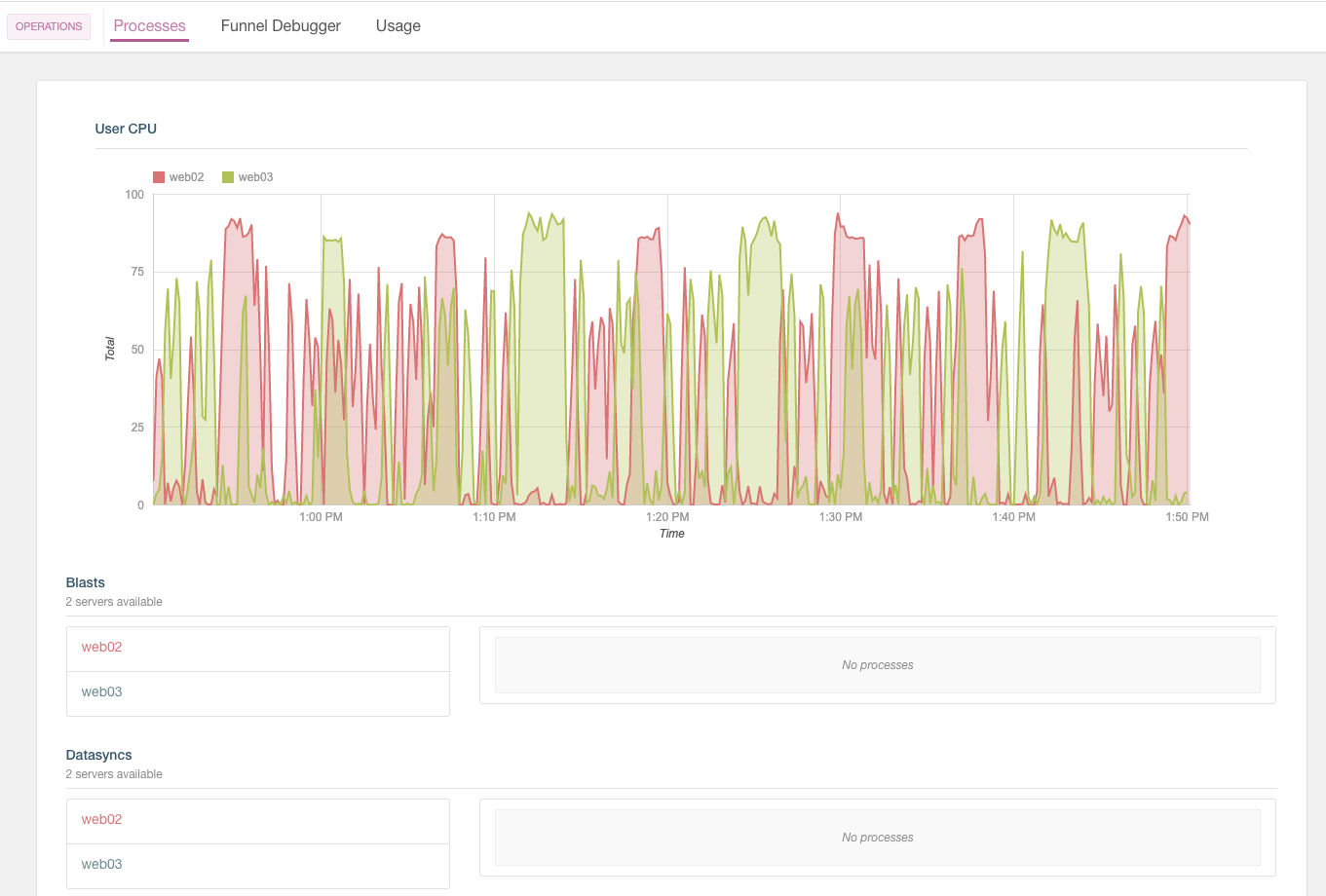Click the Blasts section heading
1326x896 pixels.
(x=86, y=582)
